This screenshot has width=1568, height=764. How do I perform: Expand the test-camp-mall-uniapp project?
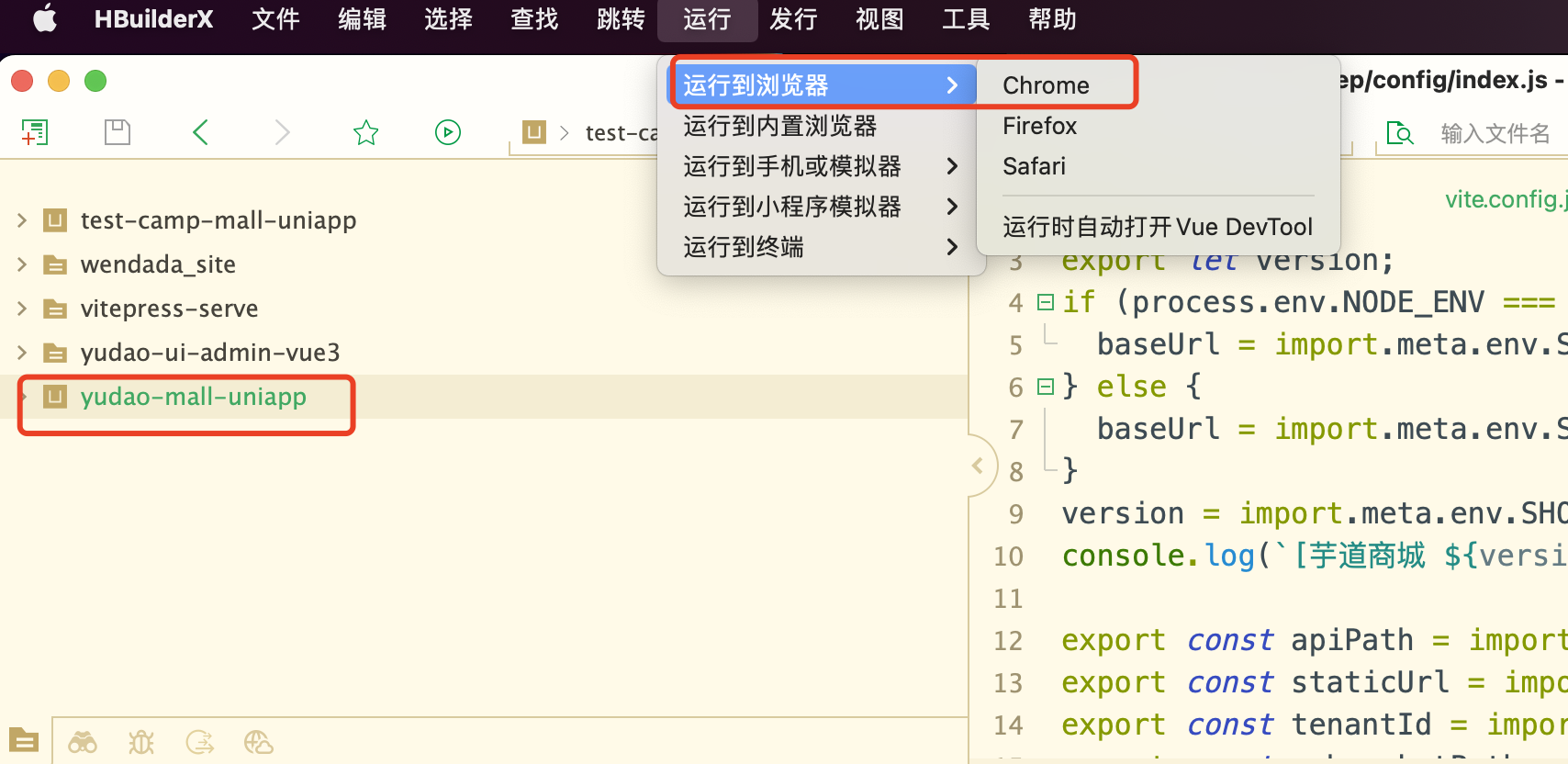coord(22,220)
